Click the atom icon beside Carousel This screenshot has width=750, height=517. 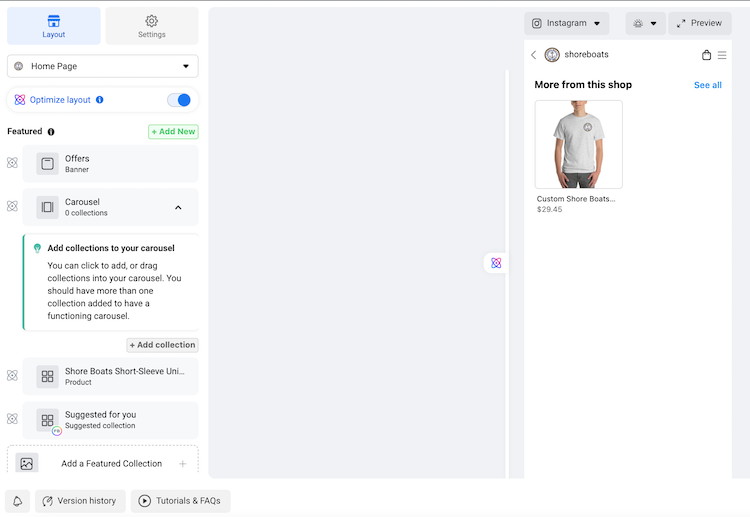[12, 206]
